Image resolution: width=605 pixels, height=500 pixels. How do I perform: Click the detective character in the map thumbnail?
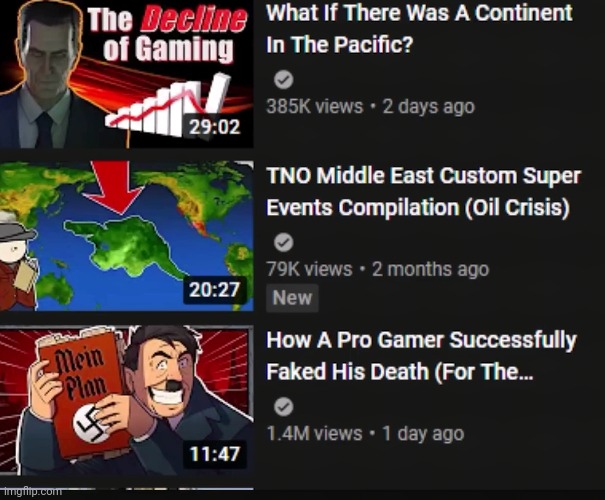pyautogui.click(x=17, y=261)
